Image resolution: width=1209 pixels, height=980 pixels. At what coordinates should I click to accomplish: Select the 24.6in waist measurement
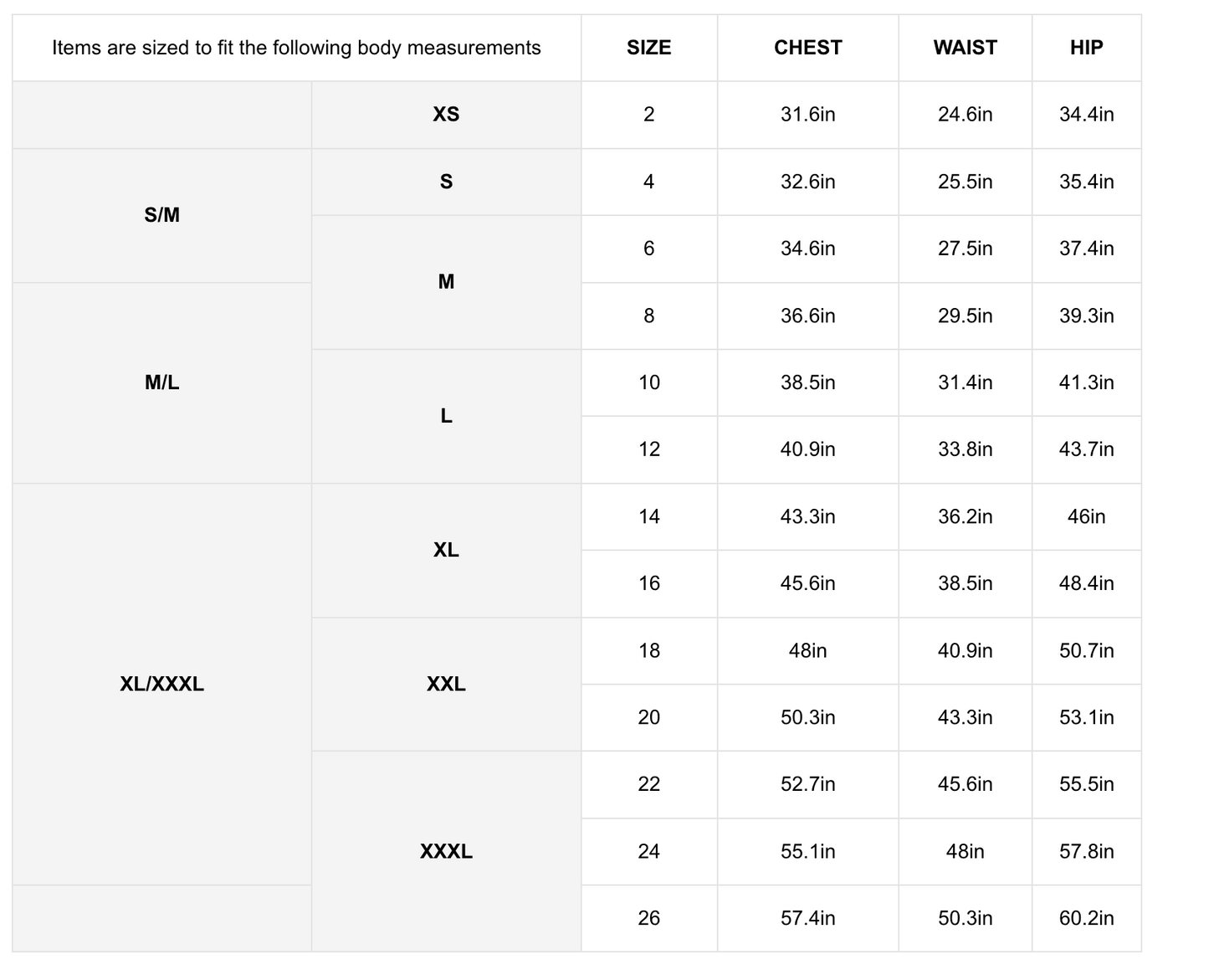965,115
